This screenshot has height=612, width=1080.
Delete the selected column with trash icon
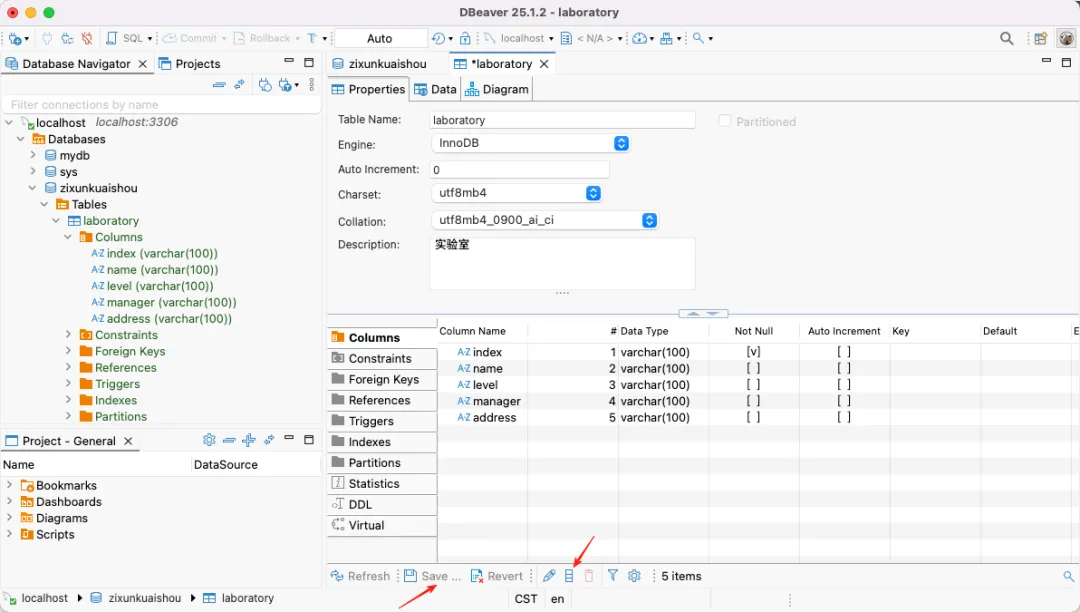tap(589, 576)
